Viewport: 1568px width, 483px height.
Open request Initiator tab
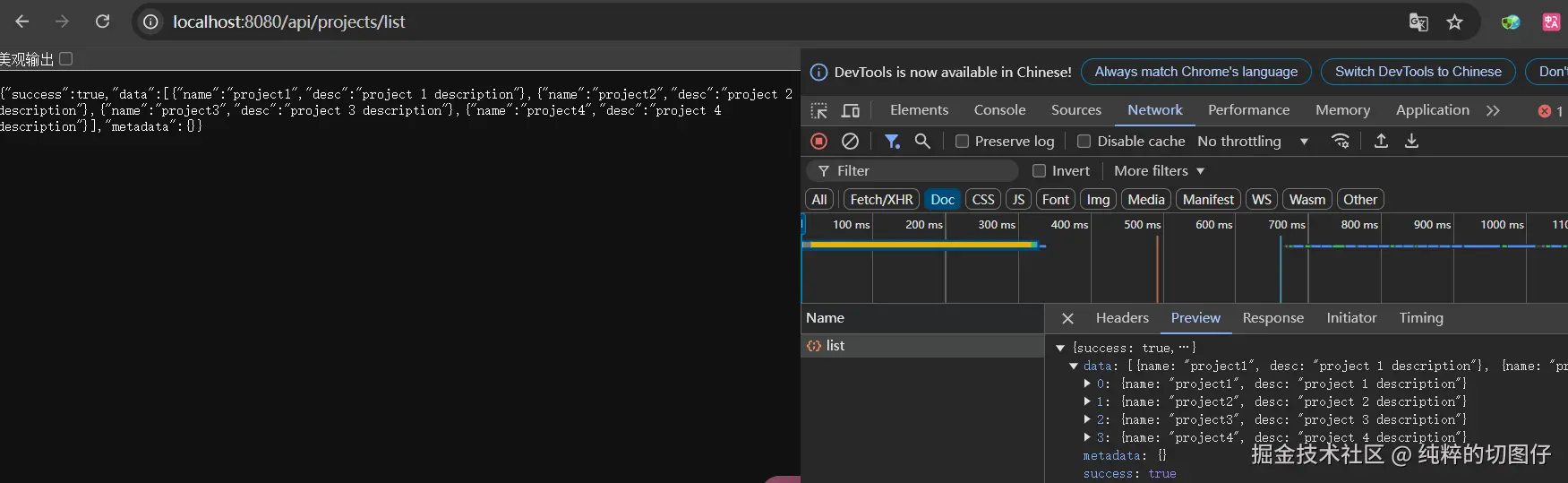pyautogui.click(x=1351, y=318)
